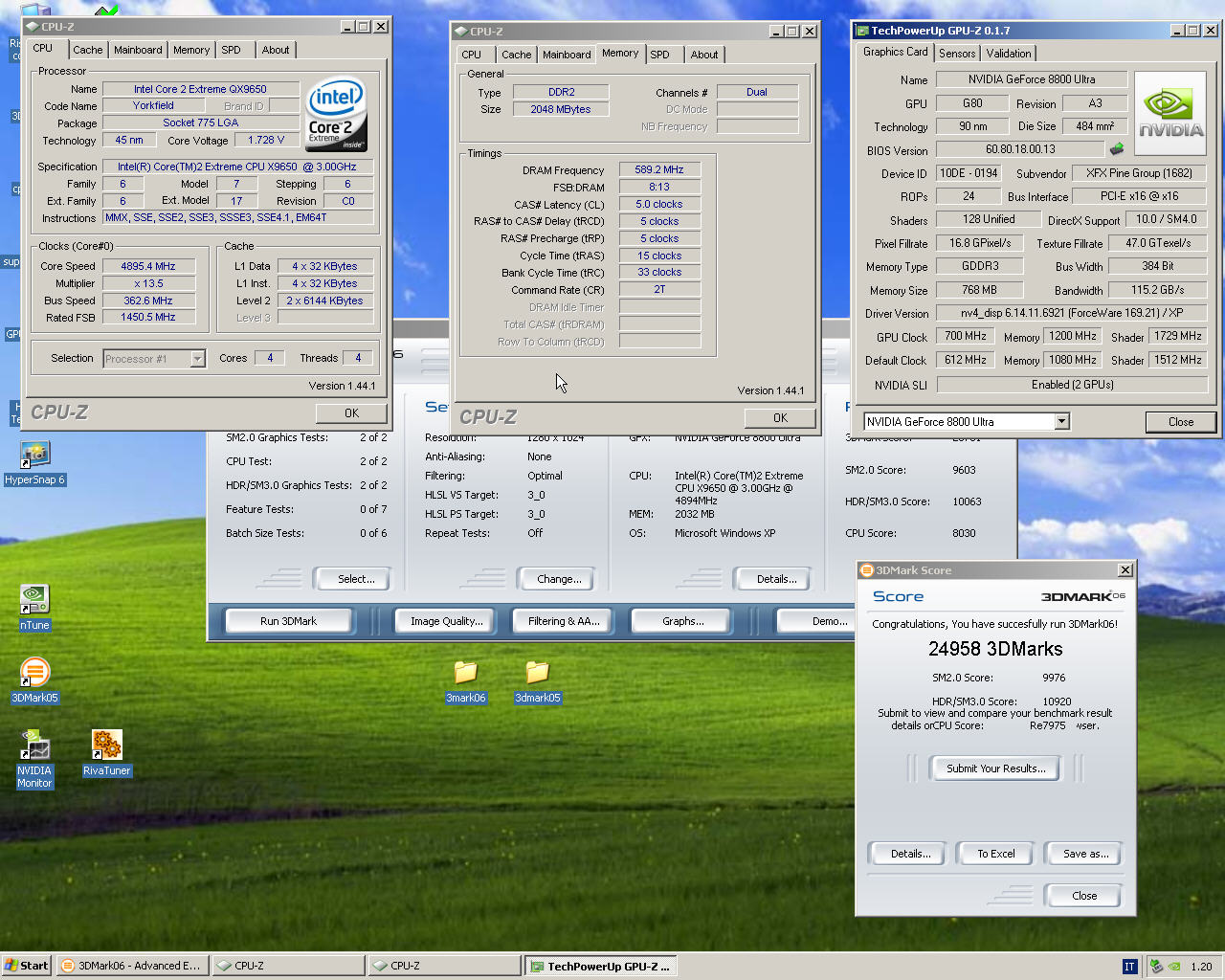
Task: Open Filtering & AA settings
Action: pos(564,621)
